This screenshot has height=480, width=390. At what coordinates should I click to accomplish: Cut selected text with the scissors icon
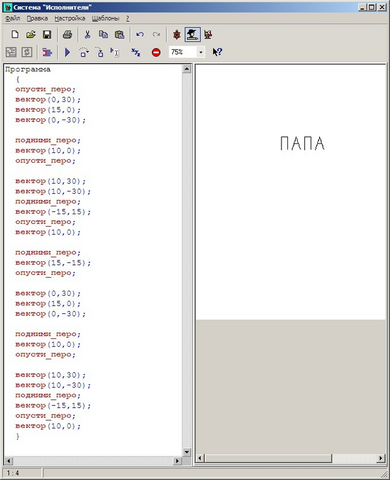pos(87,34)
